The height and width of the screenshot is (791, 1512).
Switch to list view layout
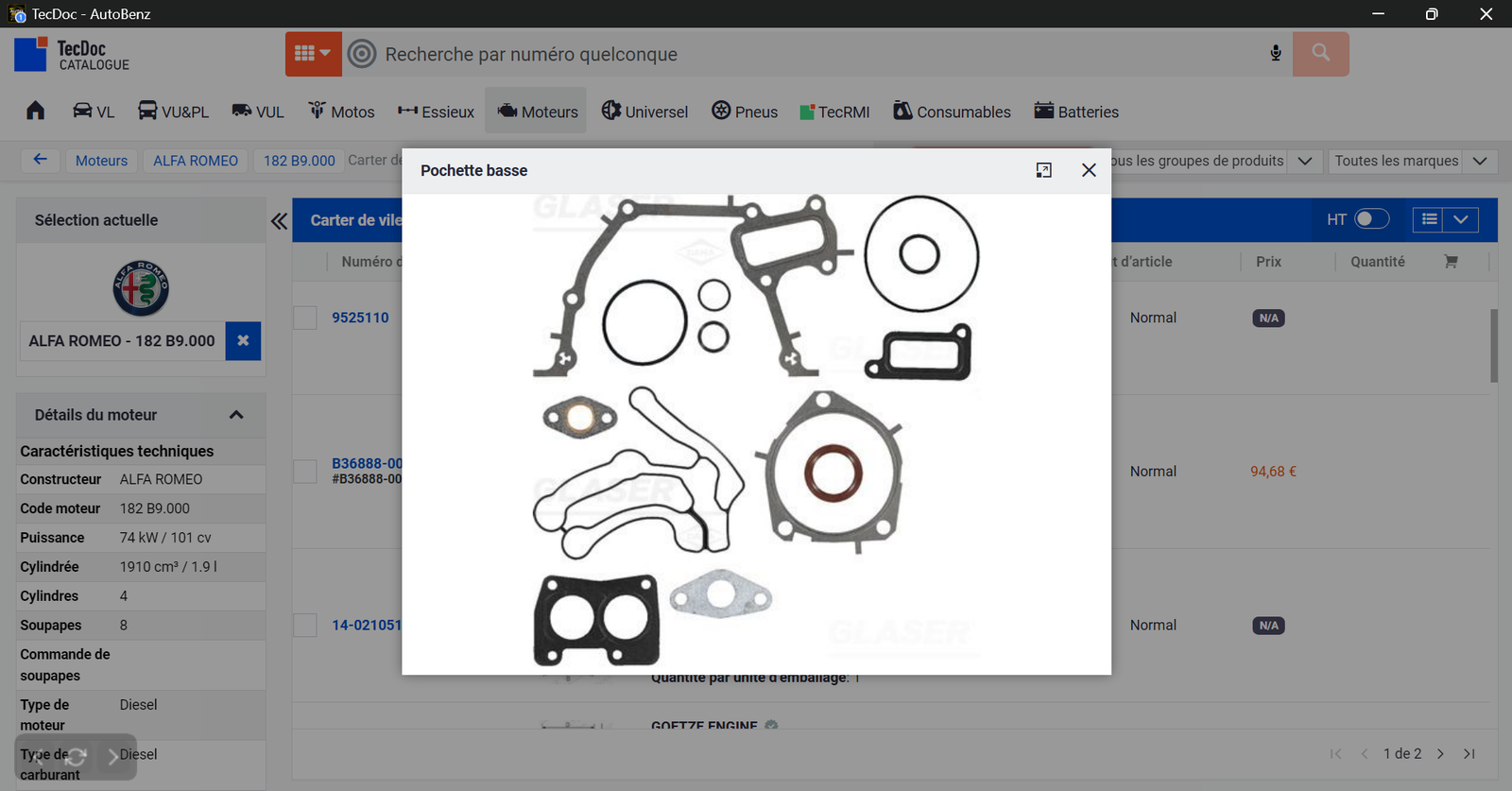(x=1429, y=219)
